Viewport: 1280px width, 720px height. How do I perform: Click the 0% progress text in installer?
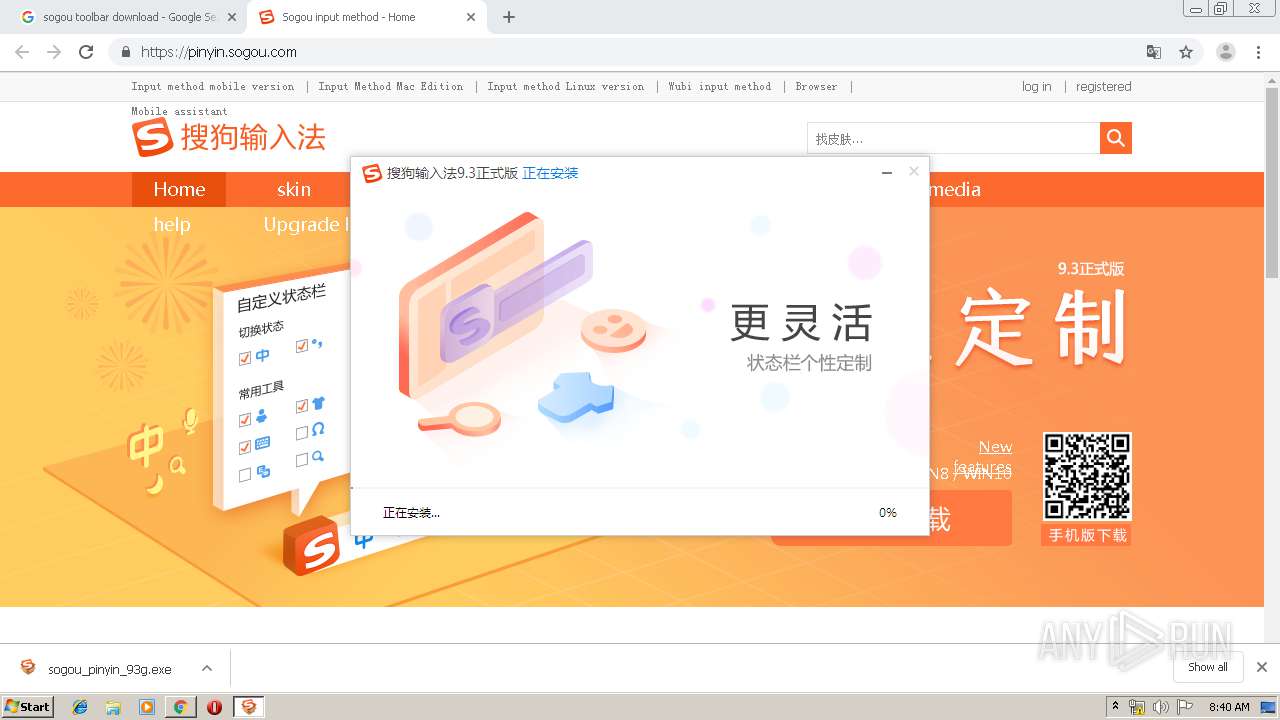pyautogui.click(x=888, y=513)
